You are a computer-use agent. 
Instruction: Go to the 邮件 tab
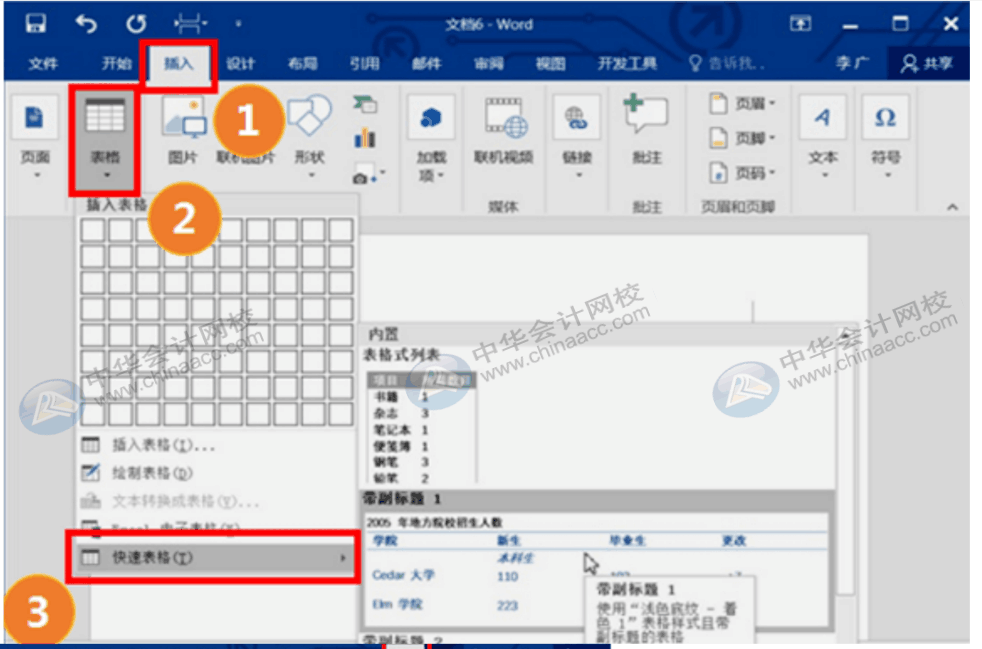(x=426, y=63)
